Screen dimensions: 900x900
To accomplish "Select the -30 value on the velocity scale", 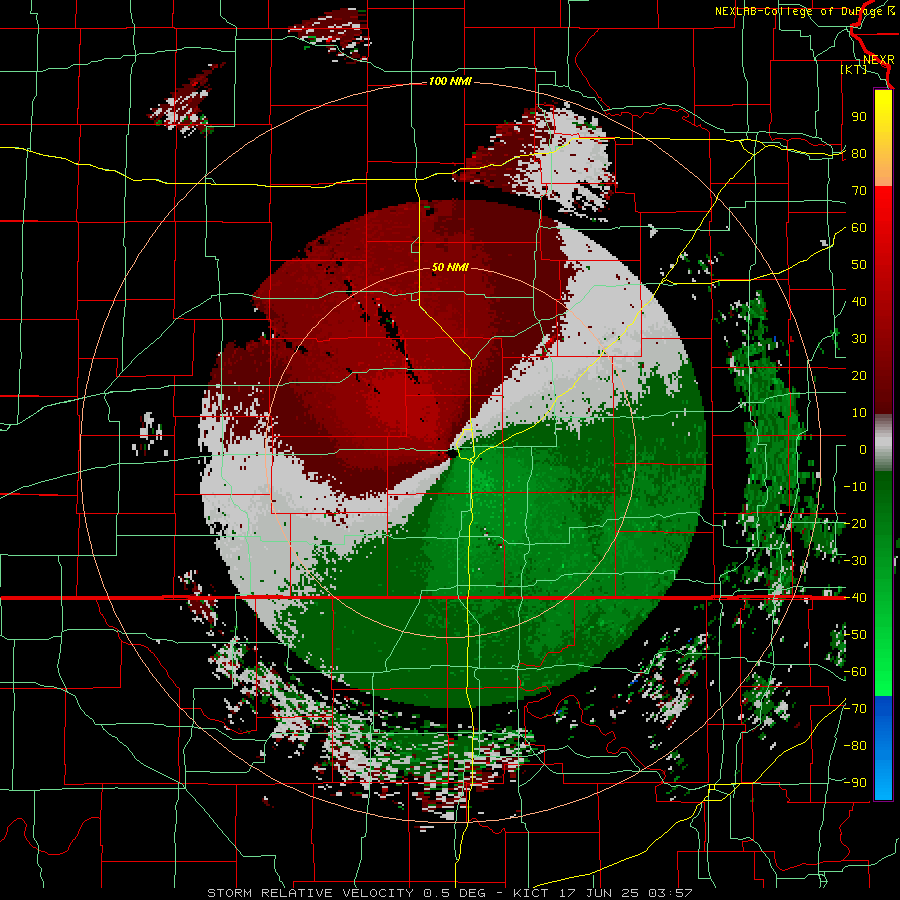I will (855, 561).
